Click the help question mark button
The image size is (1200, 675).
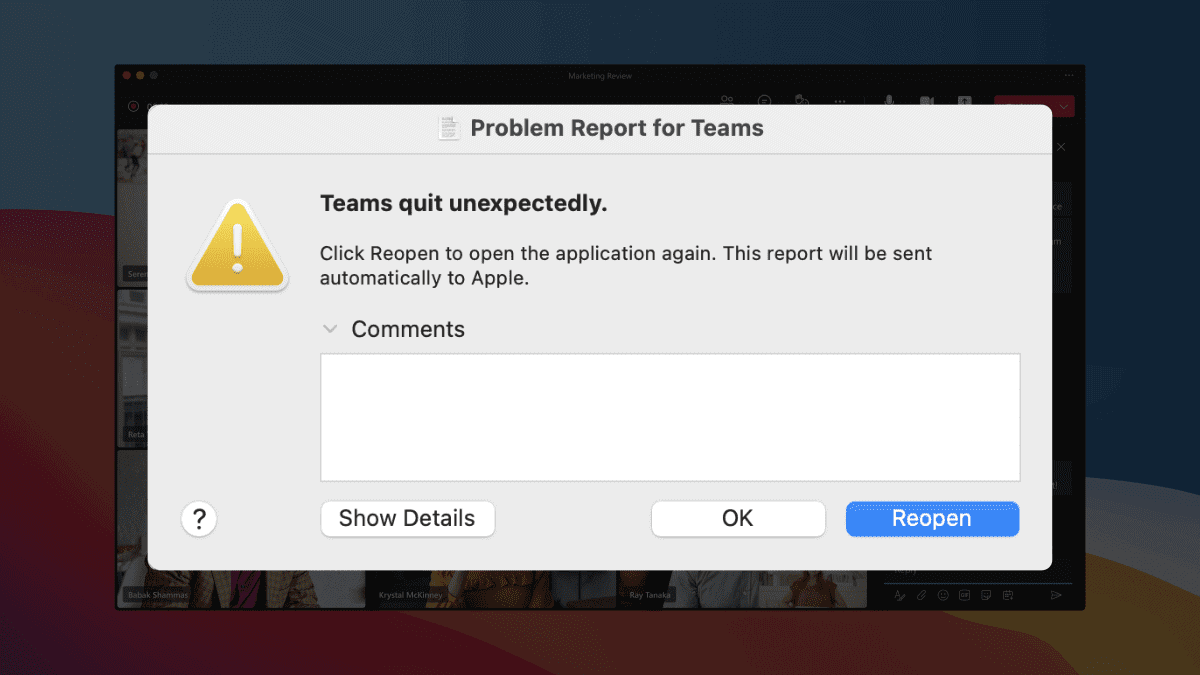coord(199,519)
